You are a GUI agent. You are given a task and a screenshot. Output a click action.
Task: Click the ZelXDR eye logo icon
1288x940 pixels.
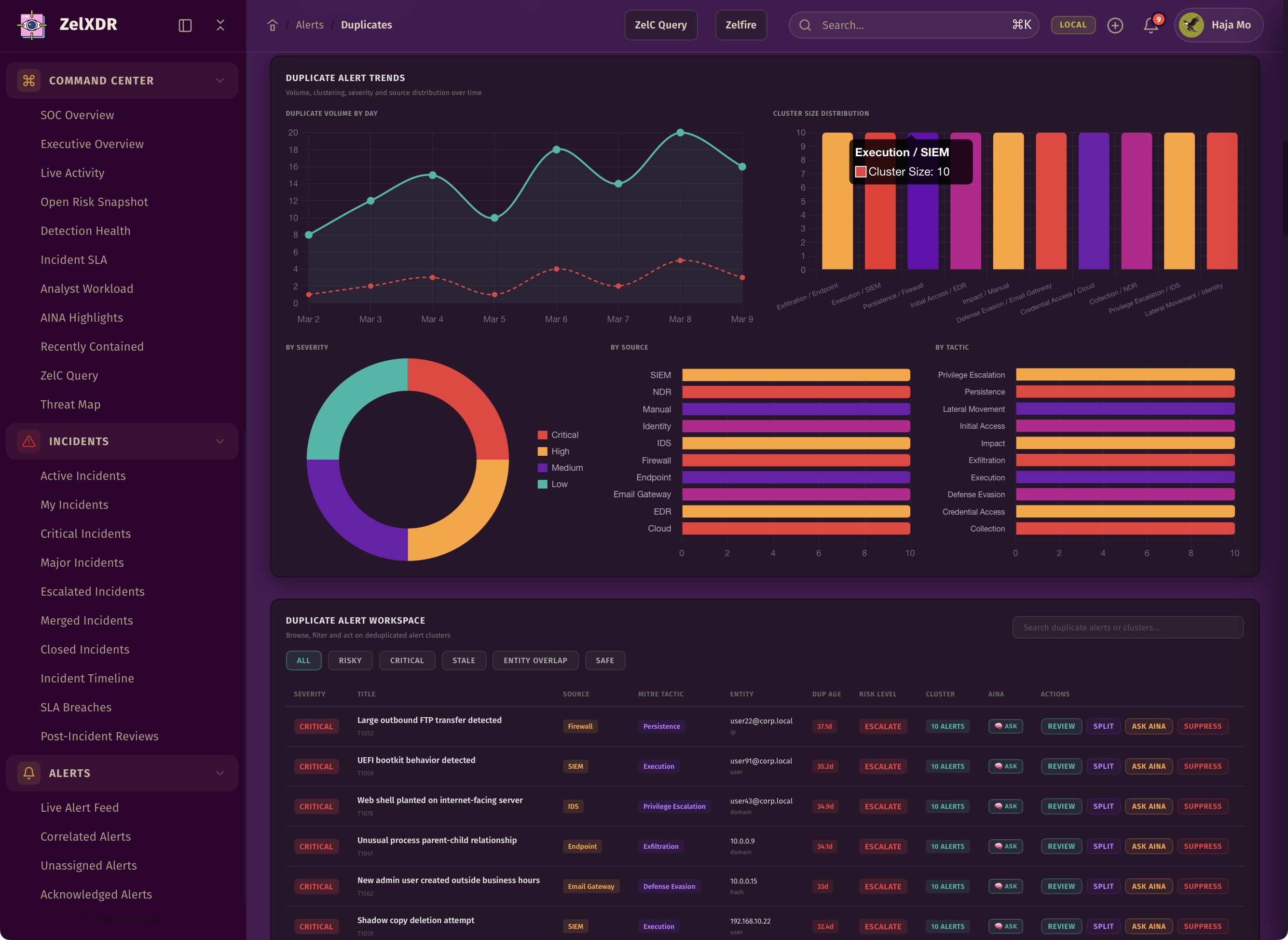32,25
